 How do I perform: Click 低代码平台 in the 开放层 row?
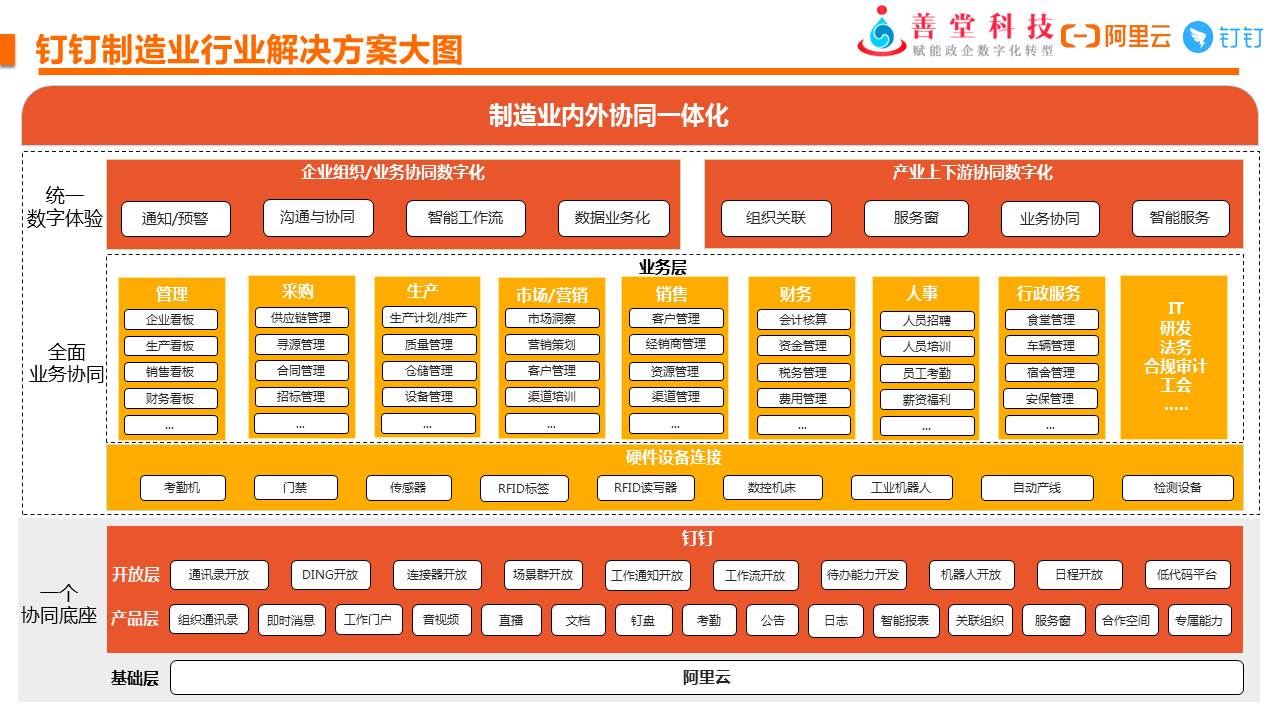1187,575
